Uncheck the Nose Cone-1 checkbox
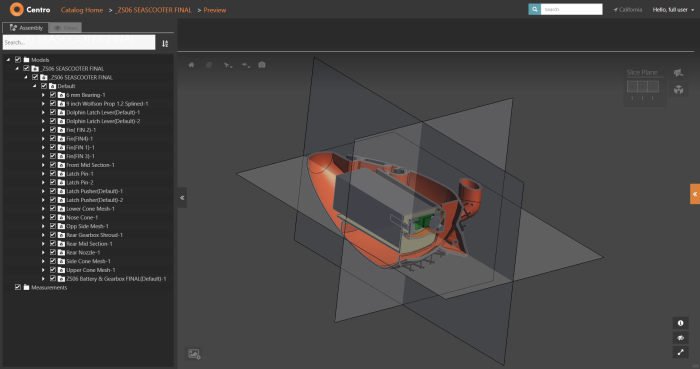 [53, 217]
